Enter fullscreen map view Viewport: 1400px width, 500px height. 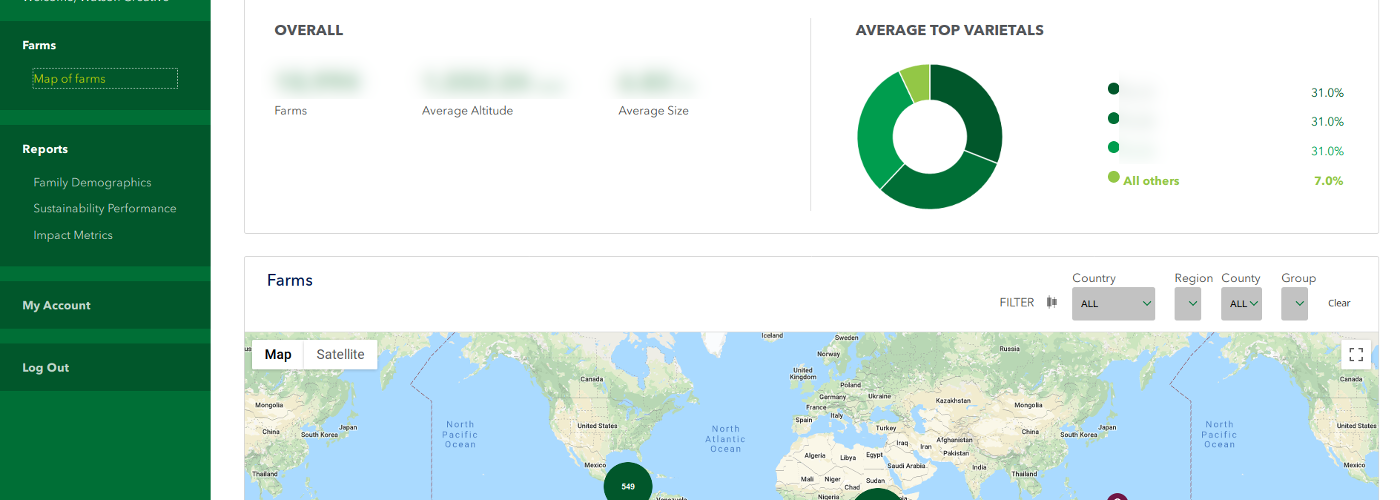[1356, 354]
